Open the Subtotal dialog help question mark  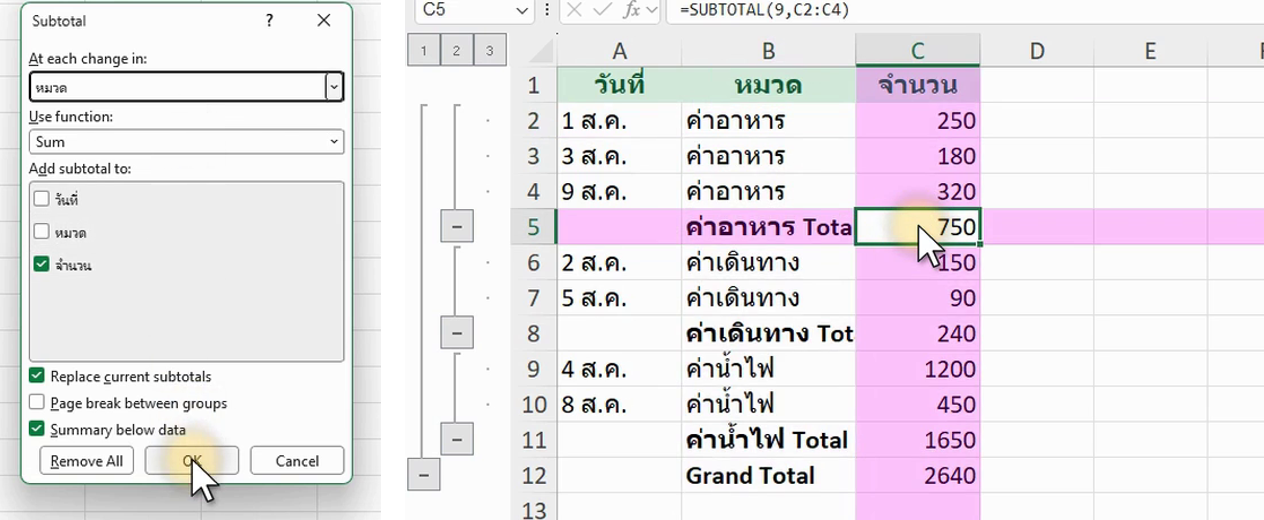(269, 20)
